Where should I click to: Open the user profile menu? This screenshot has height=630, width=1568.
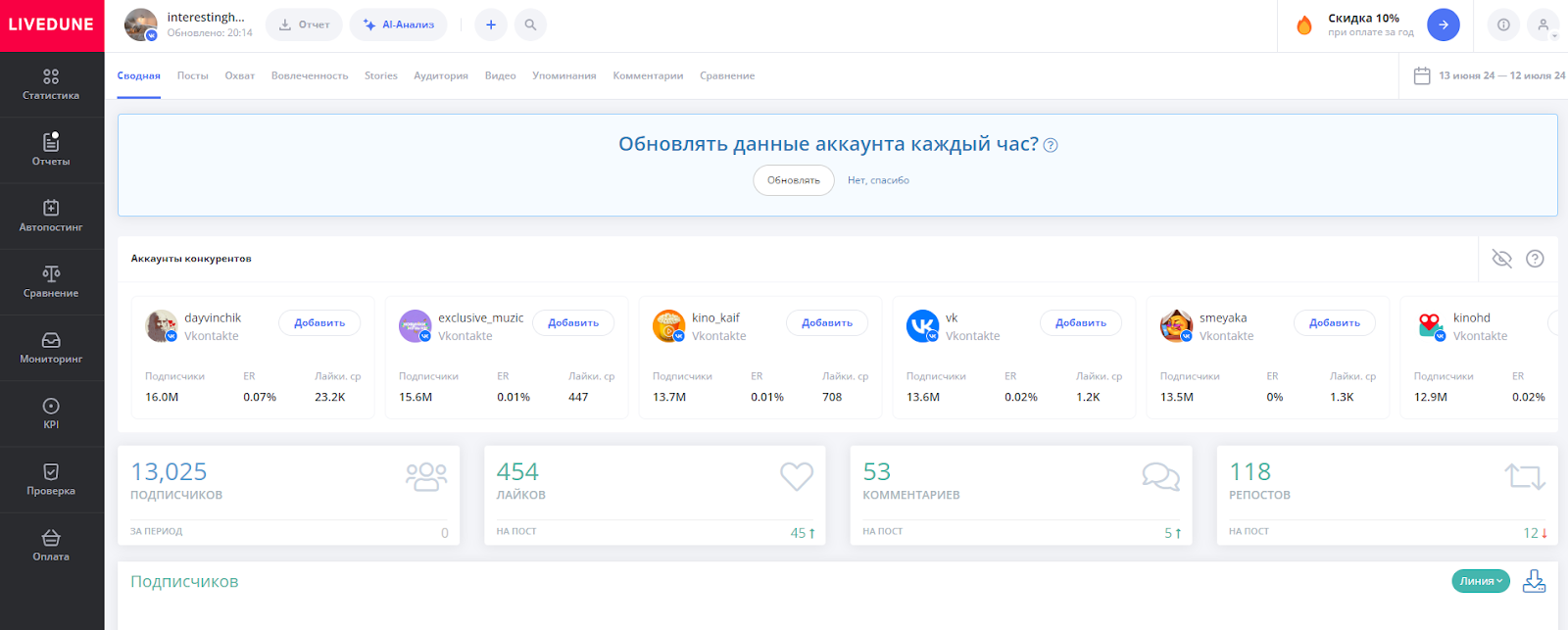point(1543,25)
